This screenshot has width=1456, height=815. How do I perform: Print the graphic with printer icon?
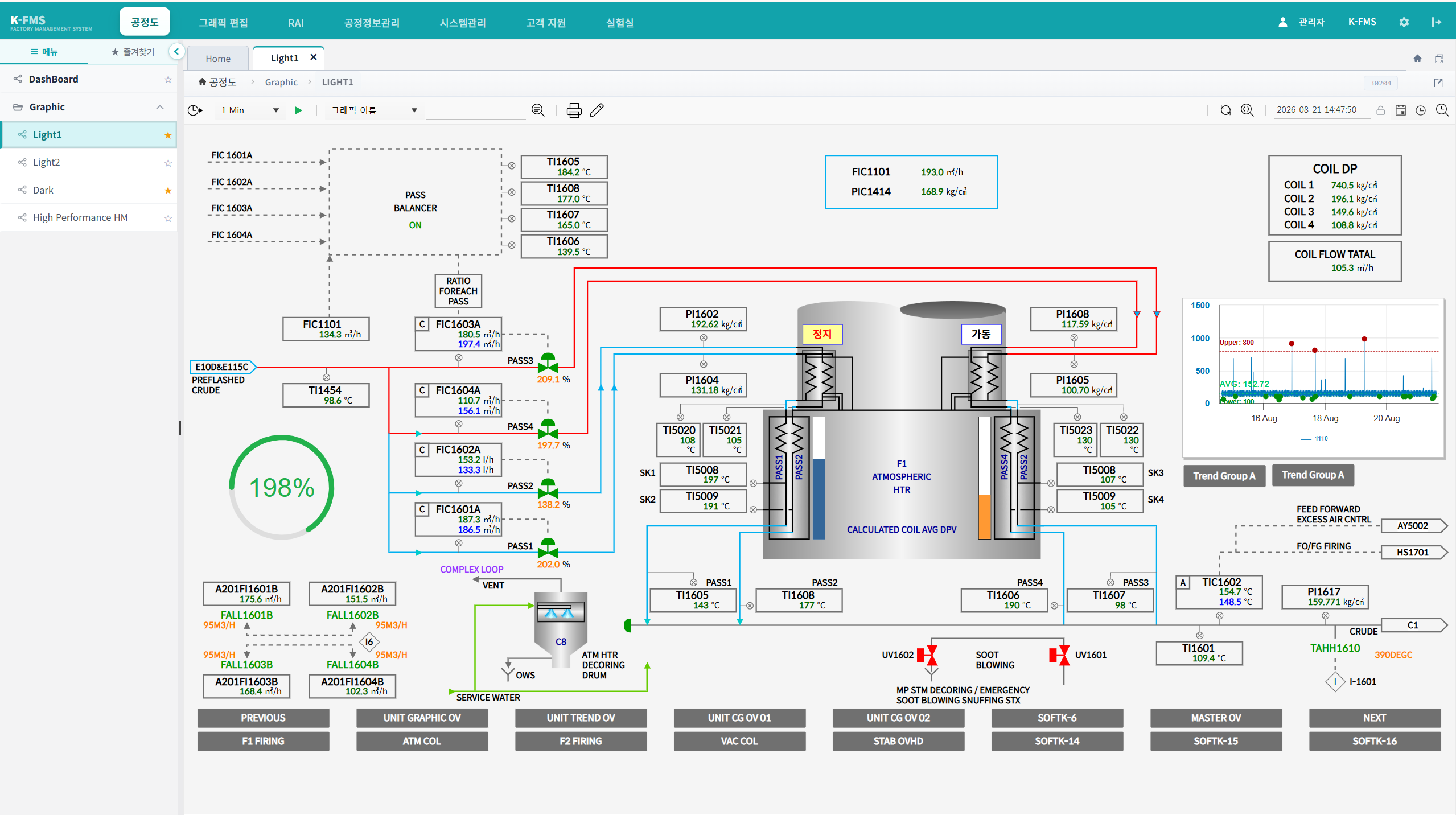pos(574,110)
